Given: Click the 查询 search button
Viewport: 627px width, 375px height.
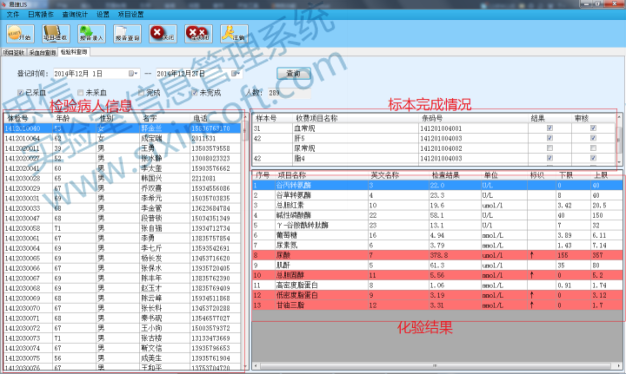Looking at the screenshot, I should pos(294,74).
